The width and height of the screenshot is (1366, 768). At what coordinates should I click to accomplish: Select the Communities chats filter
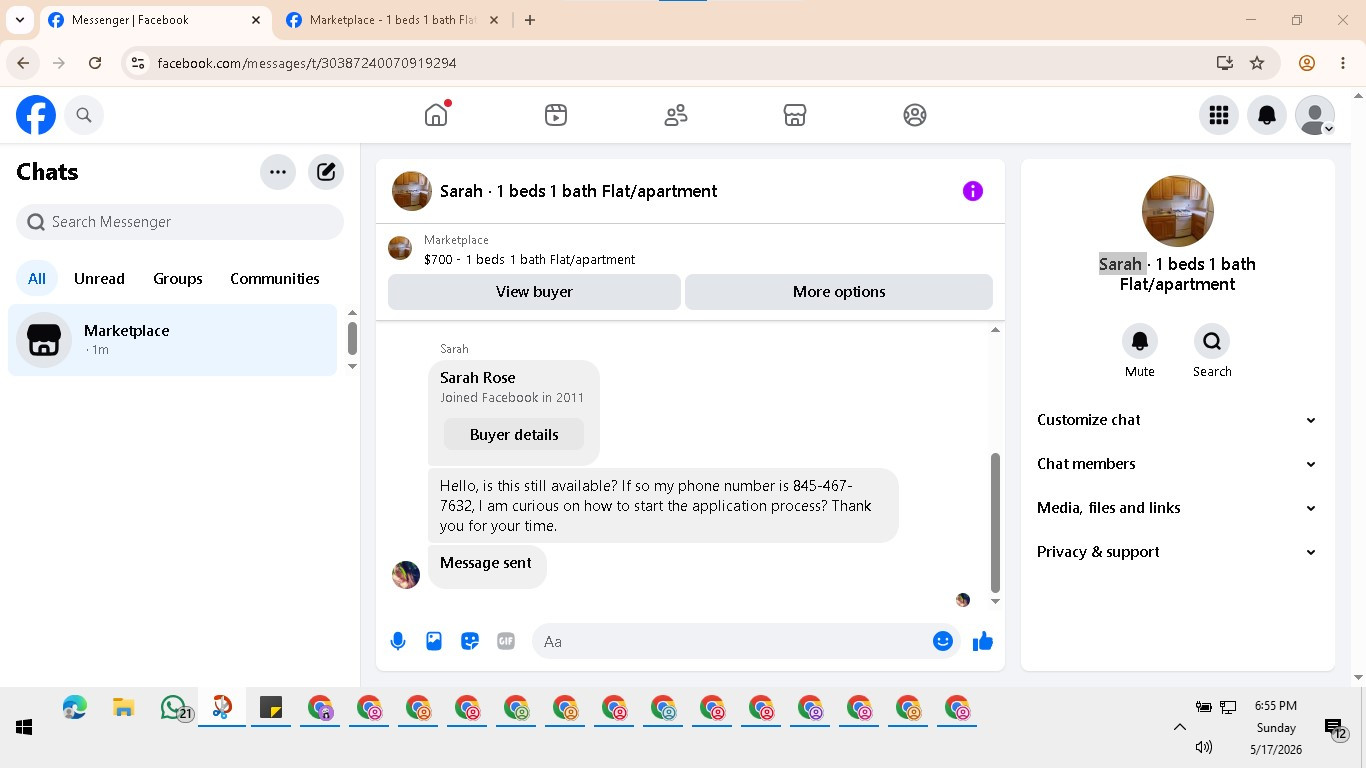point(275,279)
